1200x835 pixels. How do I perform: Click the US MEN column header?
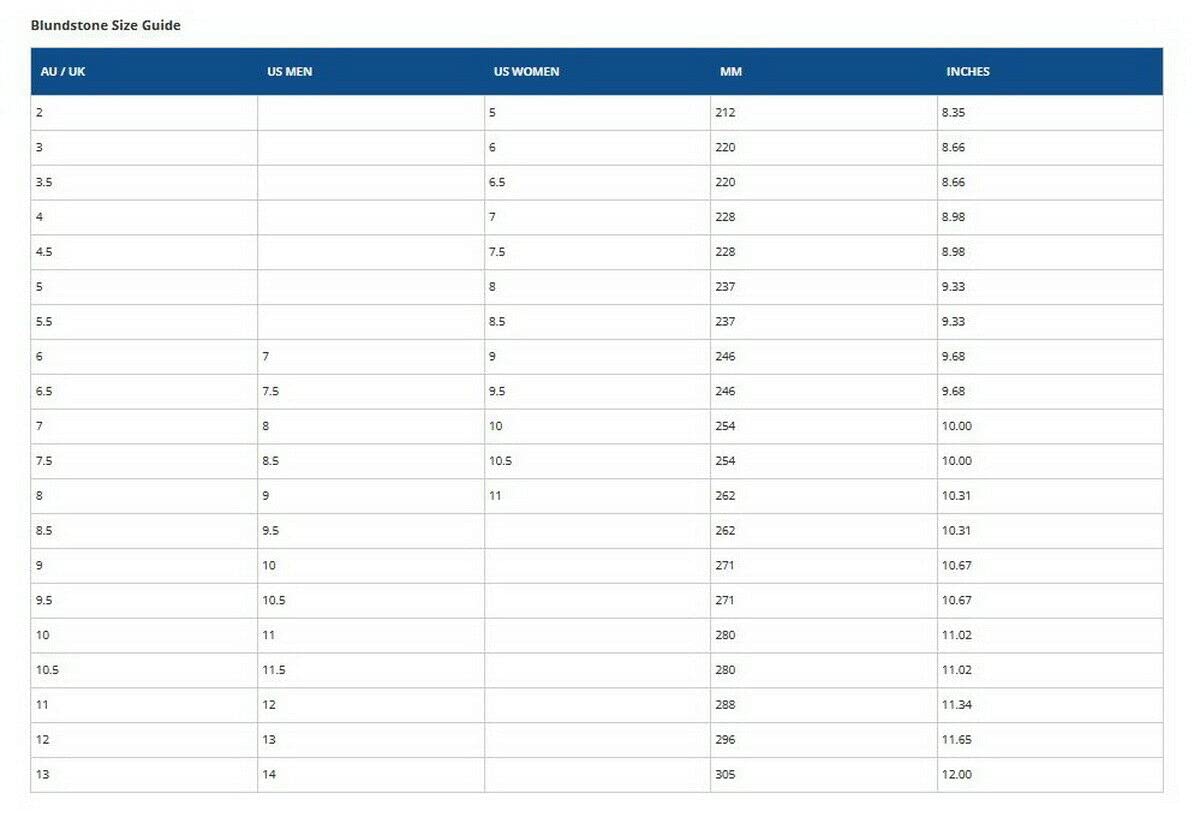click(x=289, y=72)
